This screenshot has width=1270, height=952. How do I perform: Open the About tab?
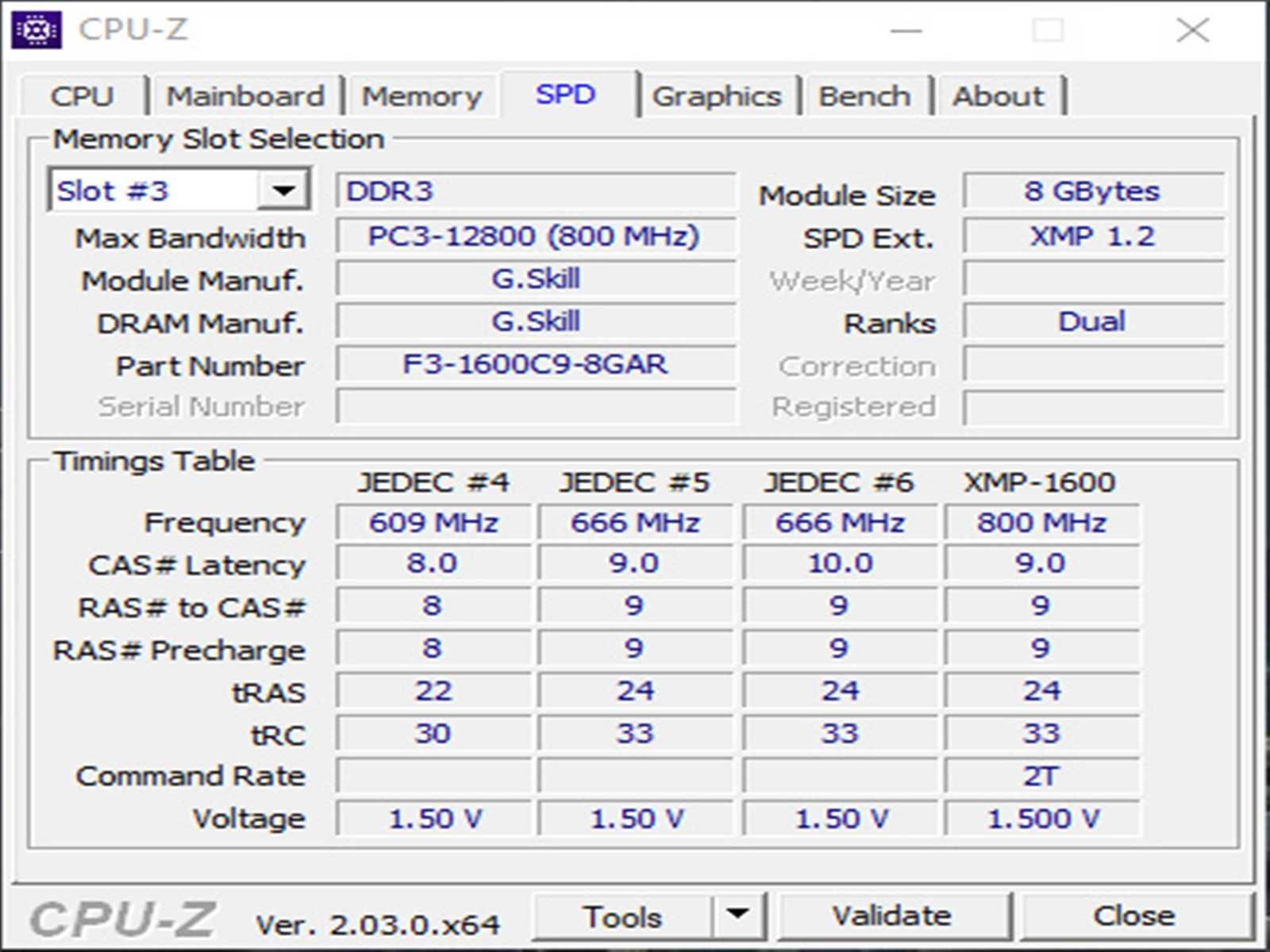click(999, 96)
